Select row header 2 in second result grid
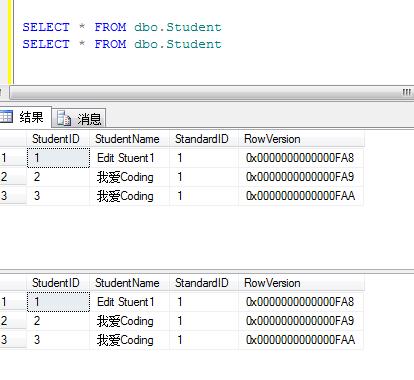The height and width of the screenshot is (380, 414). [13, 321]
